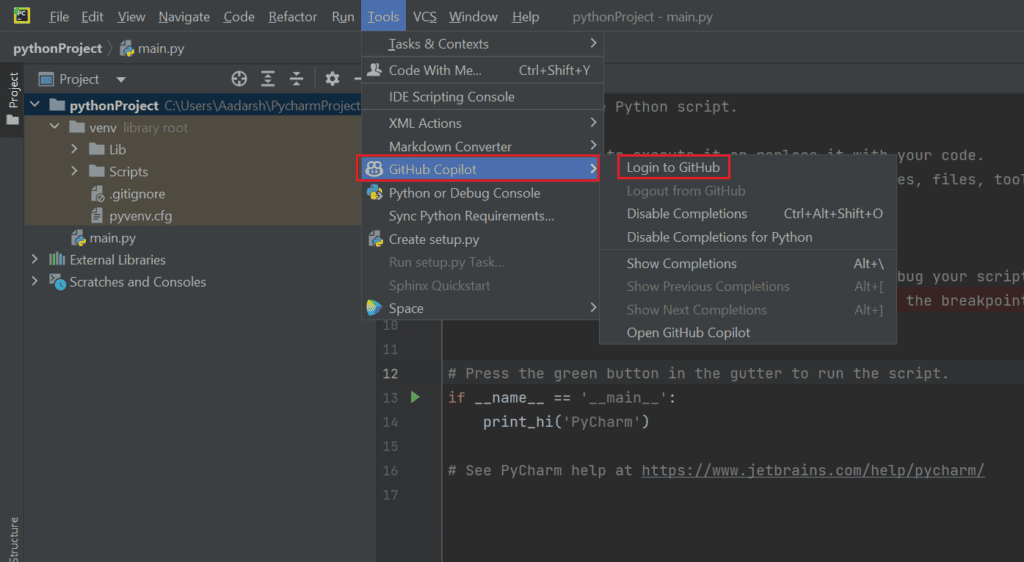
Task: Click the locate target icon in Project toolbar
Action: pos(239,79)
